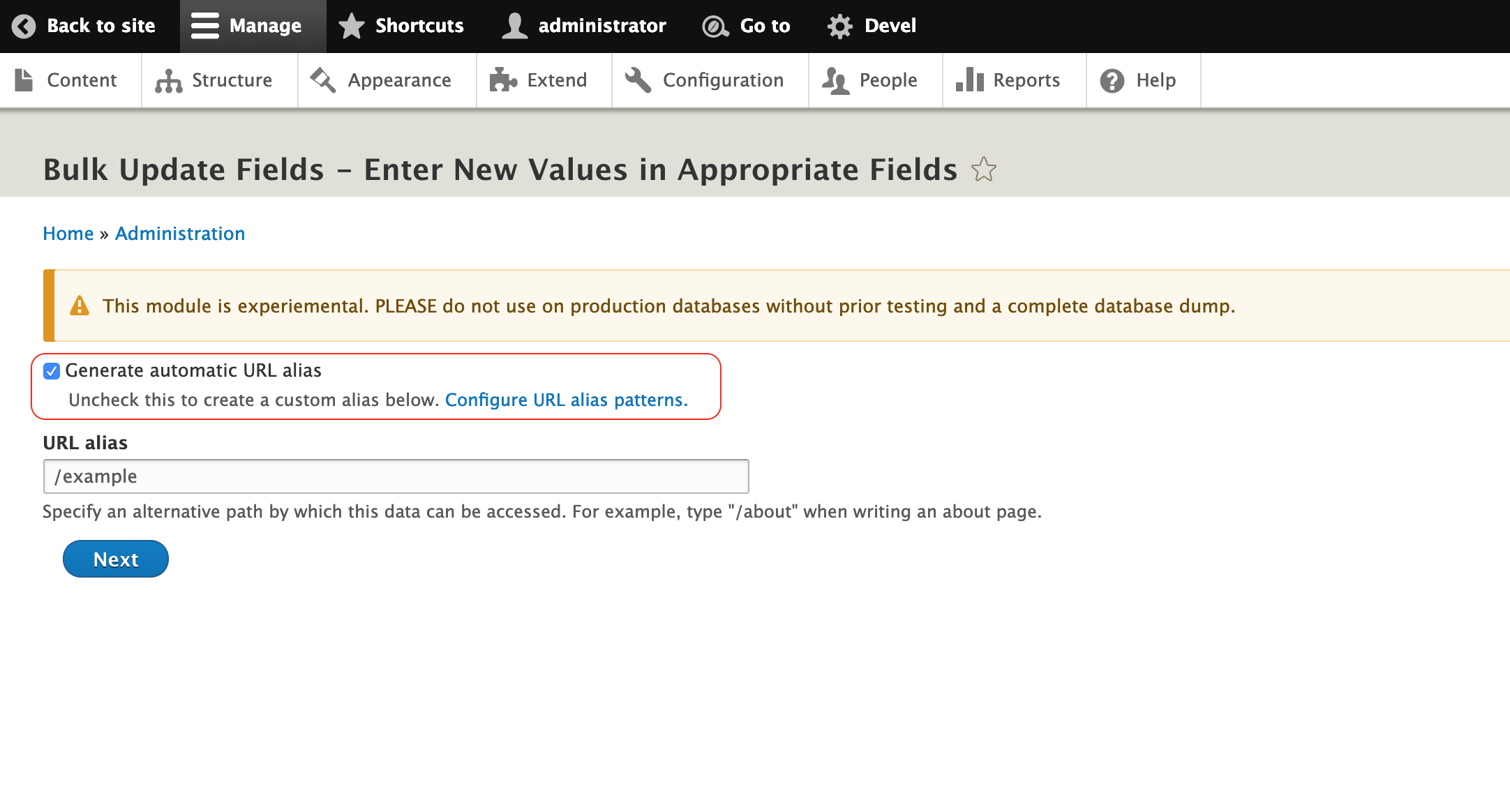This screenshot has width=1510, height=812.
Task: Follow Configure URL alias patterns link
Action: click(566, 400)
